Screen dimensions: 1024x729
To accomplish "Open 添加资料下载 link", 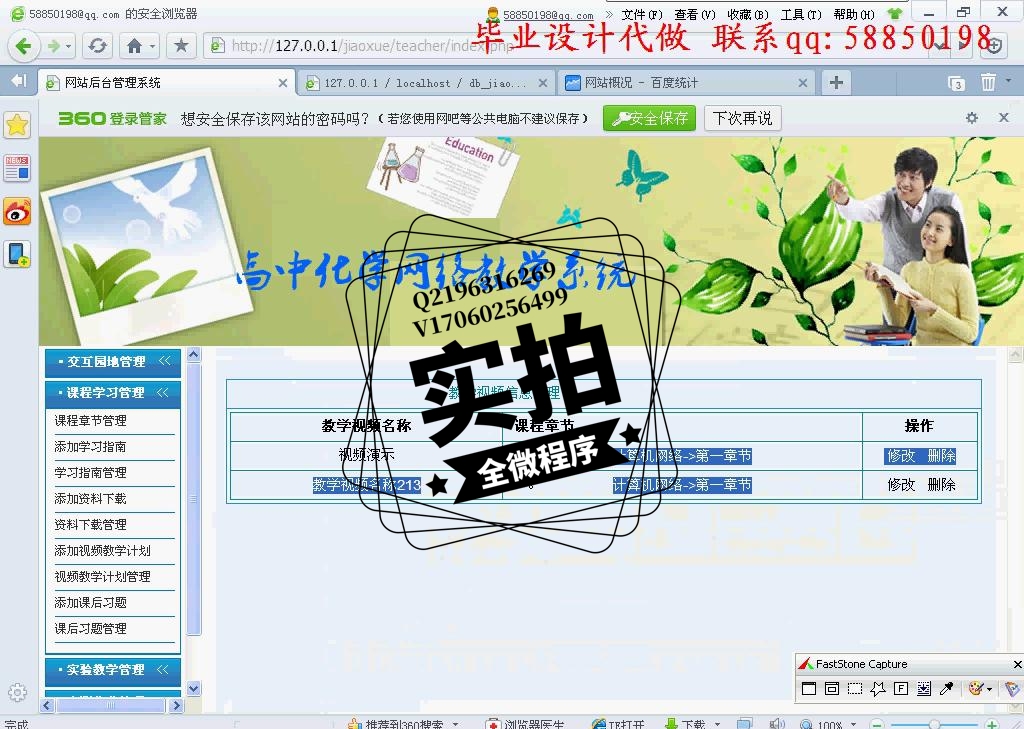I will tap(90, 499).
